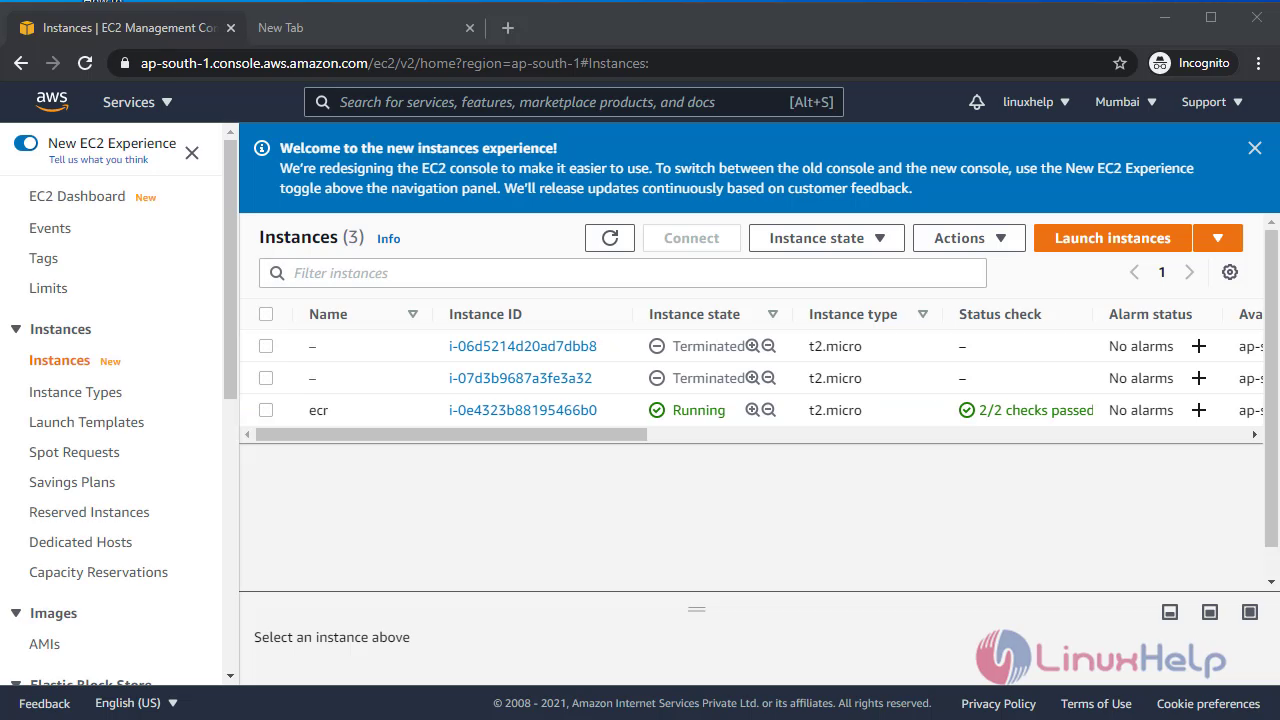Set details panel to half height

click(1210, 612)
